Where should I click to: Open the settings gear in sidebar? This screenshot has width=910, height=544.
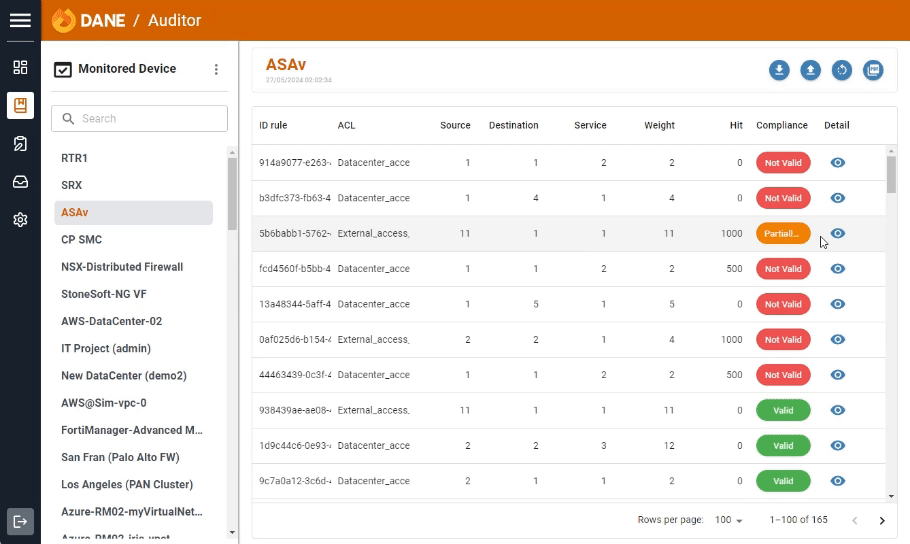coord(20,220)
